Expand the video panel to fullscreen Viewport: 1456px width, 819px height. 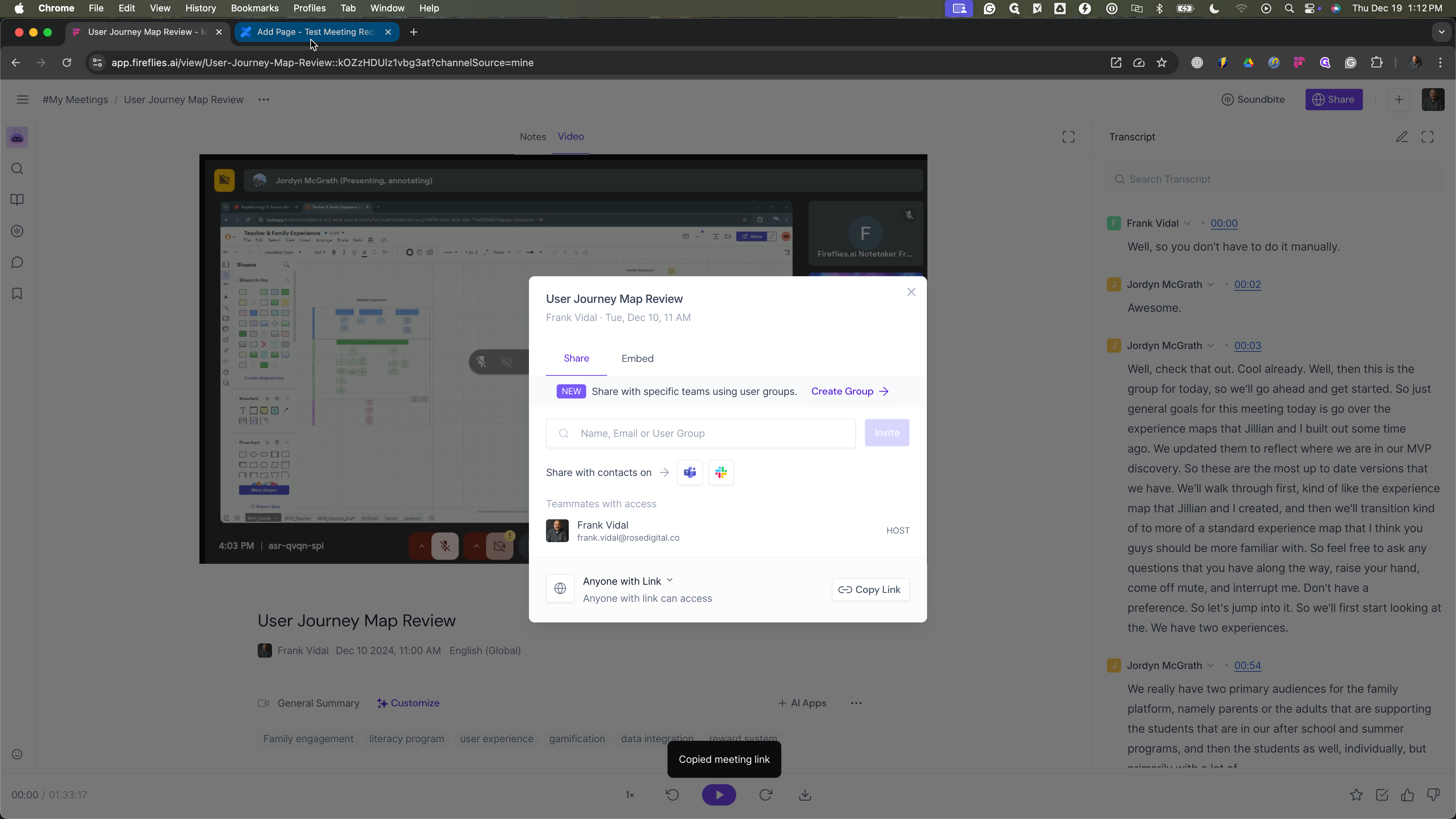click(x=1068, y=137)
